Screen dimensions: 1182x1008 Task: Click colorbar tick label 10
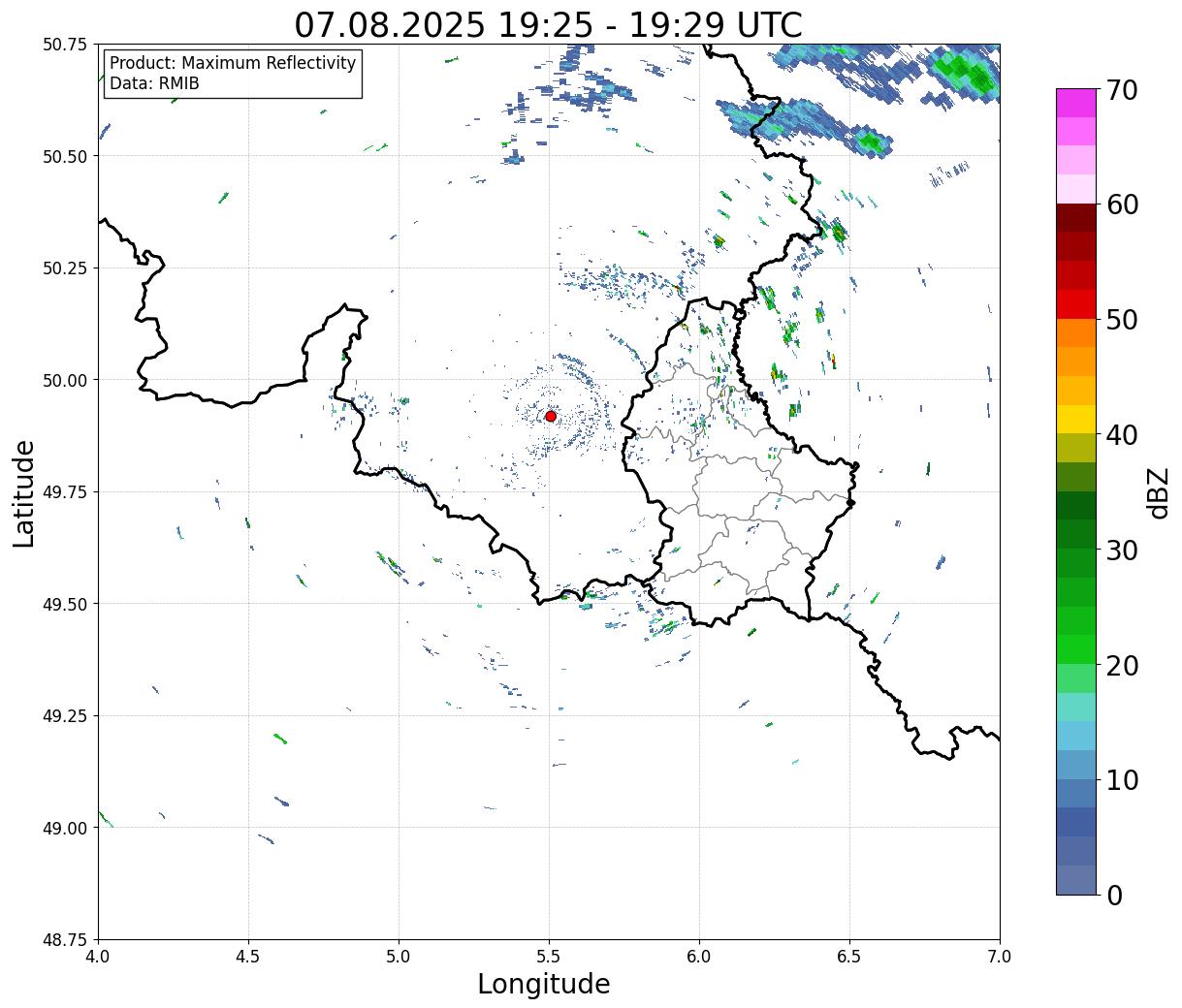coord(1123,780)
